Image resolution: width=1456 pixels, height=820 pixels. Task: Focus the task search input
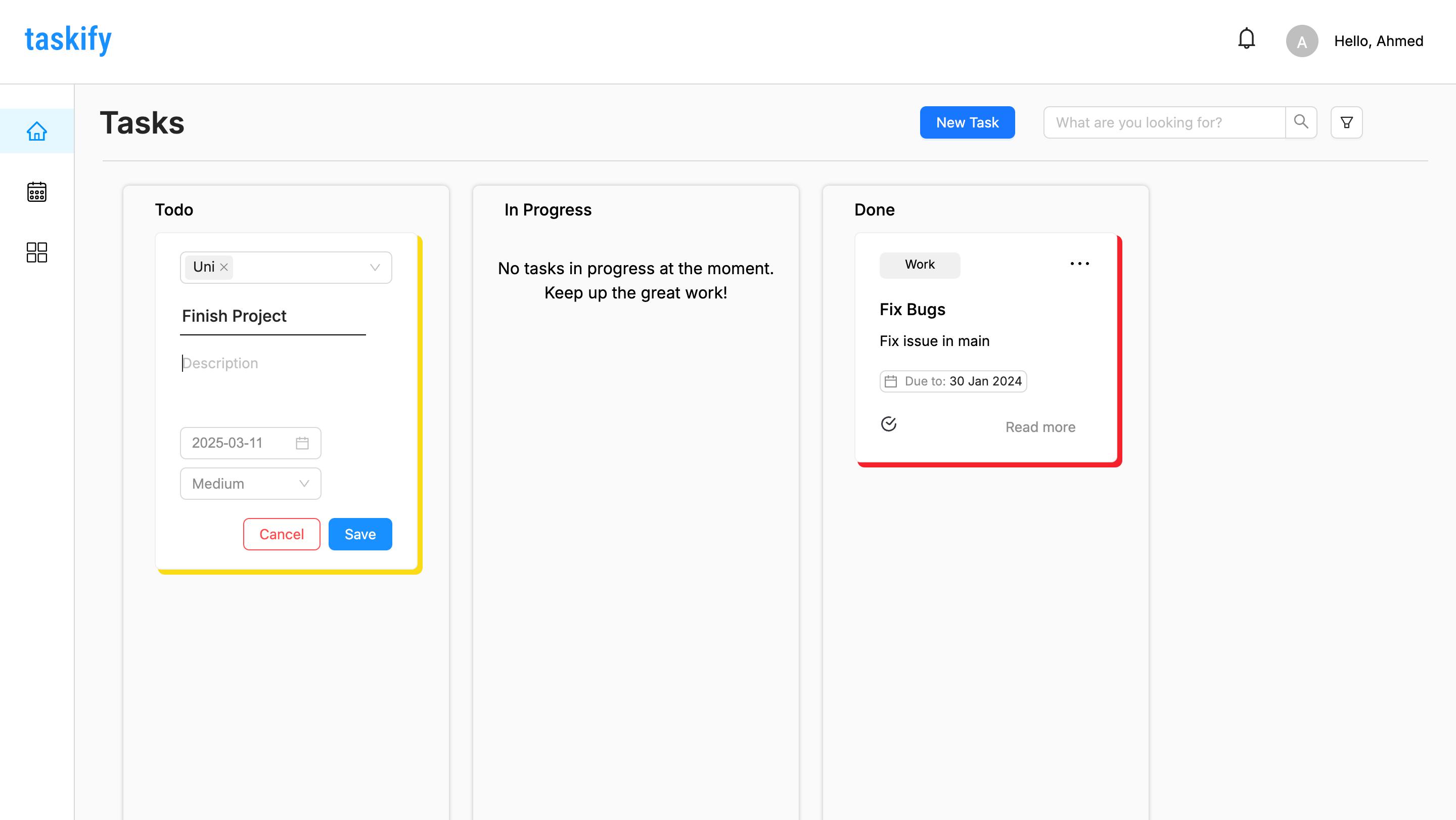1164,122
